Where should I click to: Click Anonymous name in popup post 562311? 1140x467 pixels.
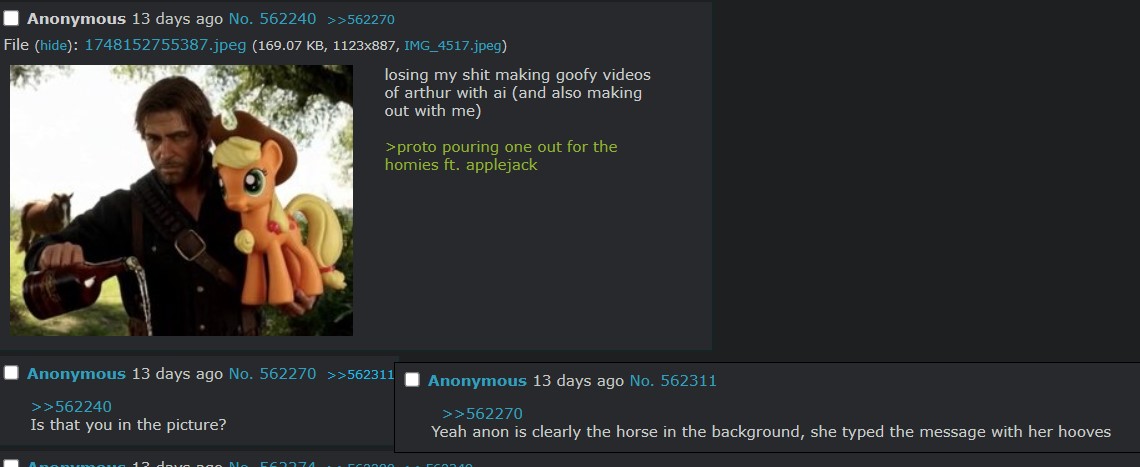pos(477,380)
